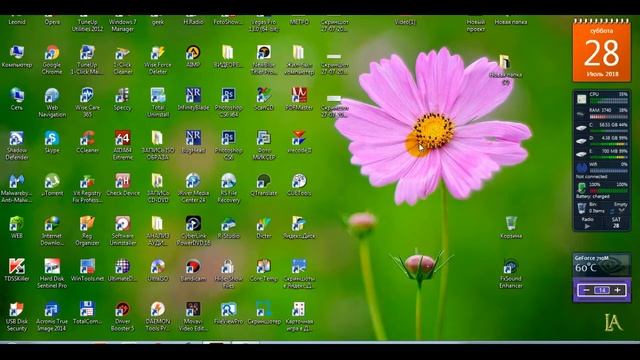Click the GeForce temperature gadget
640x360 pixels.
click(602, 265)
